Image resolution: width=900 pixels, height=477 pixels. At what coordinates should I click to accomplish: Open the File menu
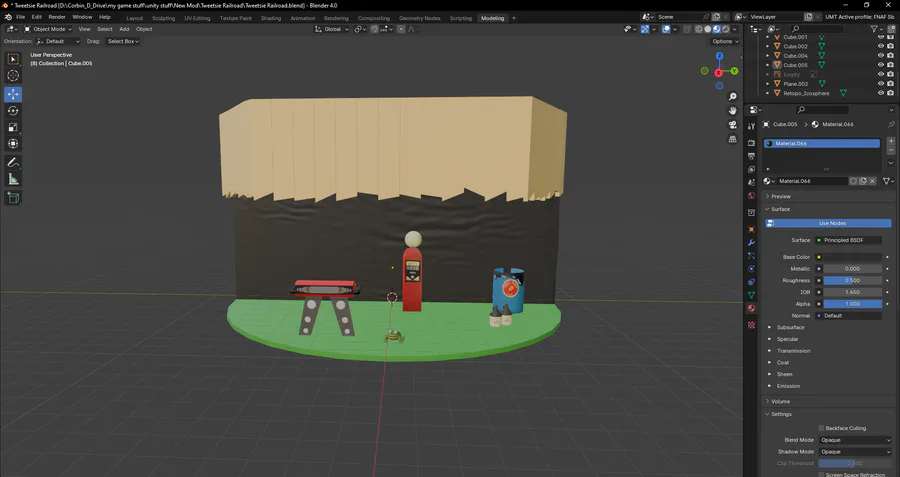(x=20, y=17)
